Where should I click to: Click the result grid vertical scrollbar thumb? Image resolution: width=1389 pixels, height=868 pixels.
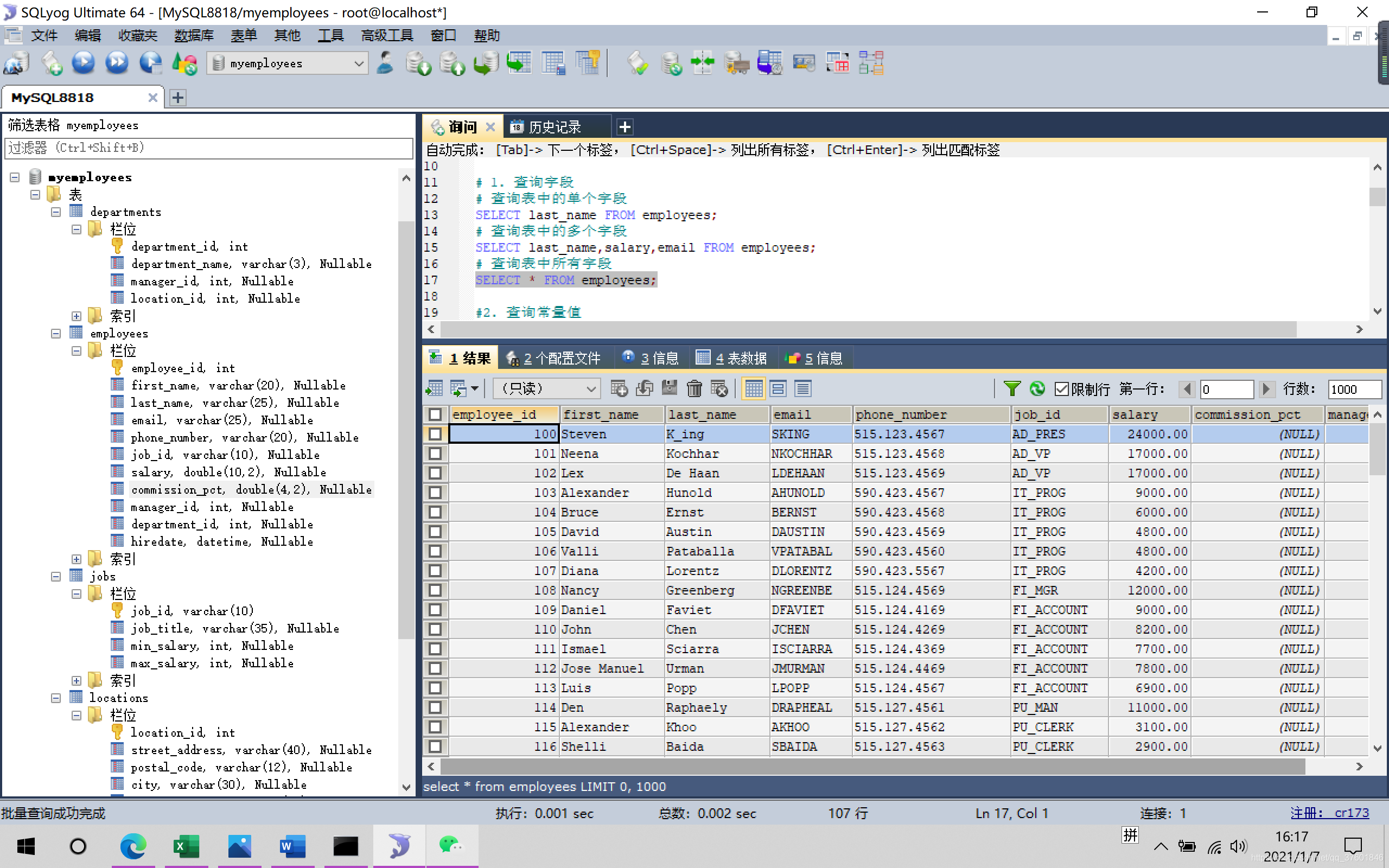pos(1377,451)
